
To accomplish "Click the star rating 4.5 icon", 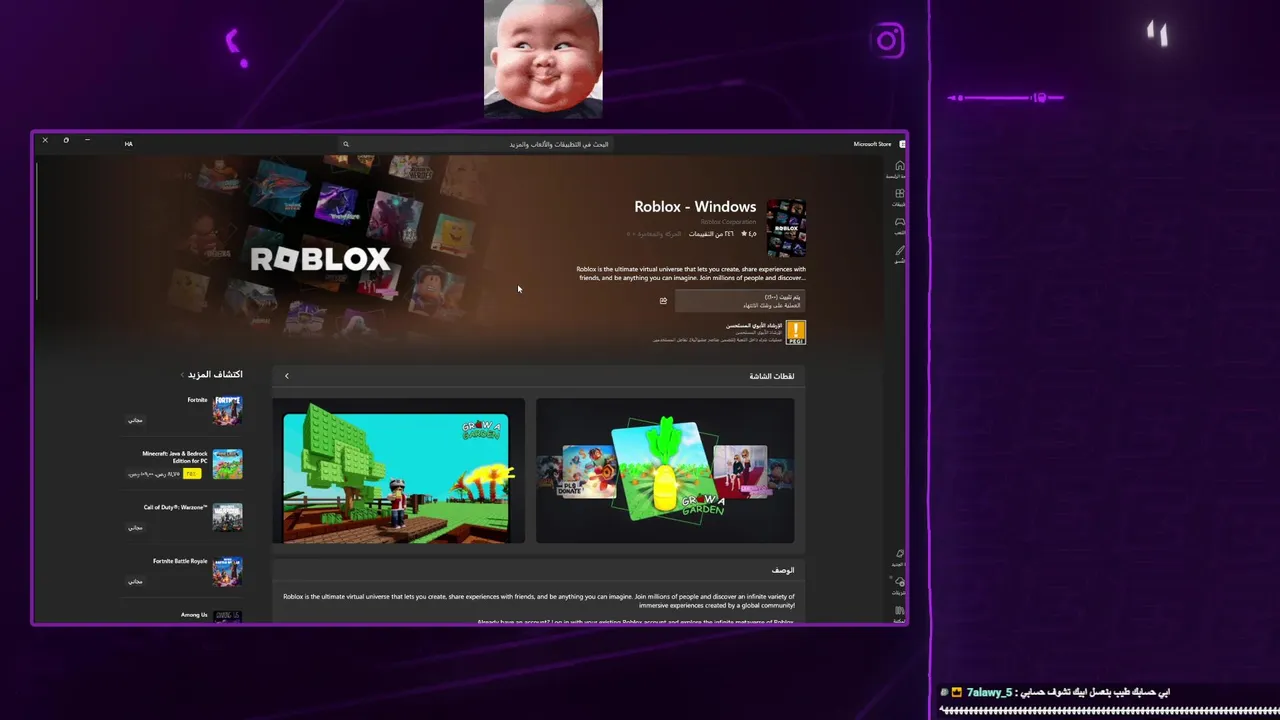I will 743,234.
